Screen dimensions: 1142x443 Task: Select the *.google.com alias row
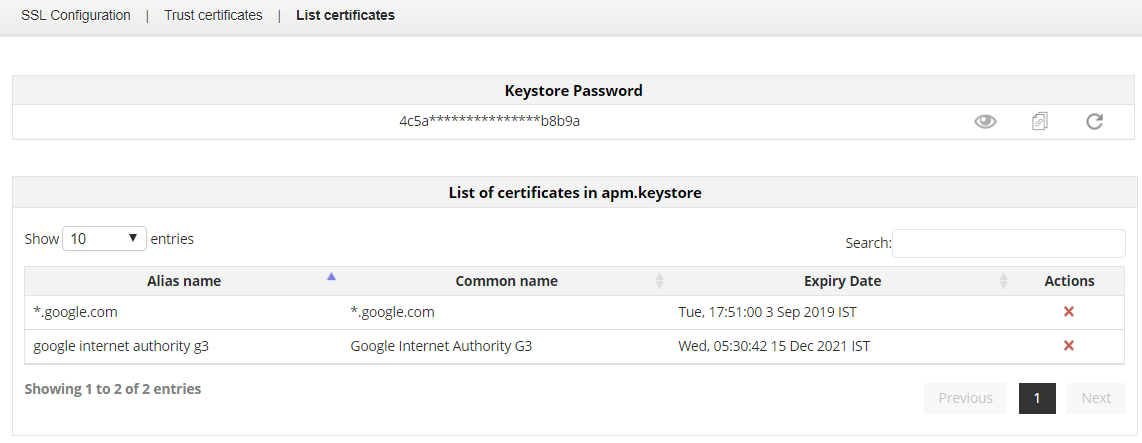point(76,312)
